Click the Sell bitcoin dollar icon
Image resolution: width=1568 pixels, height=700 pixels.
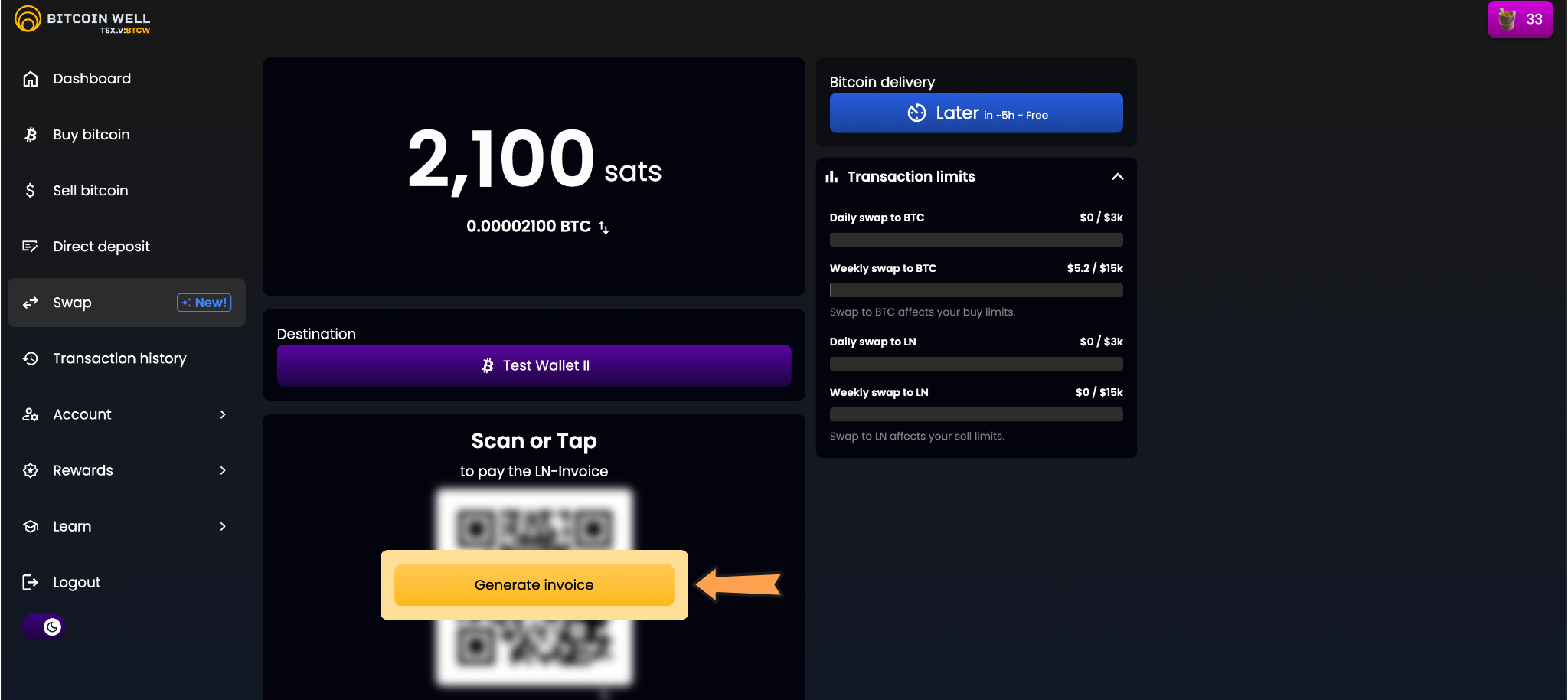pos(31,191)
